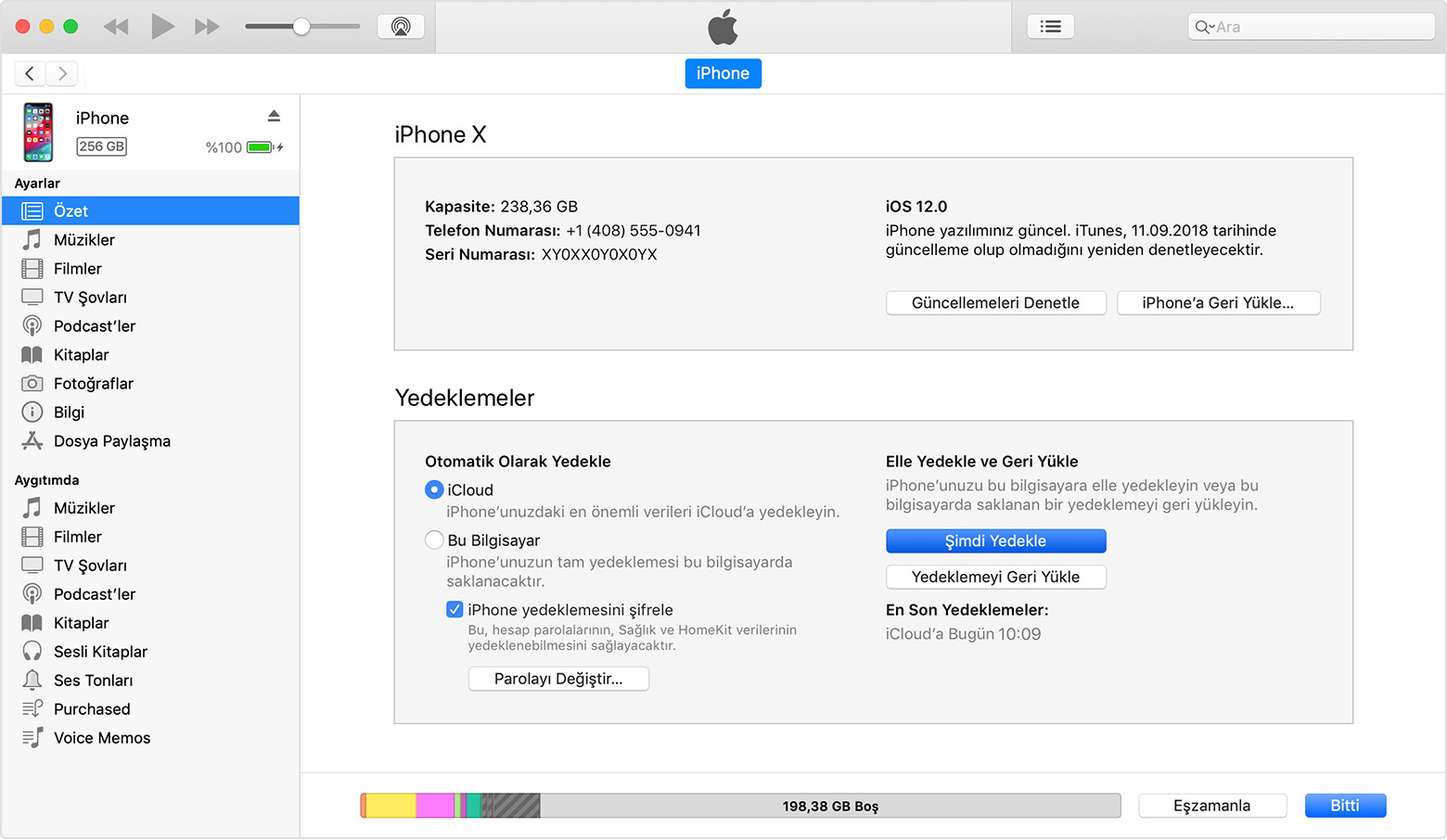Screen dimensions: 1447x840
Task: Select Özet in the Ayarlar sidebar
Action: pyautogui.click(x=150, y=210)
